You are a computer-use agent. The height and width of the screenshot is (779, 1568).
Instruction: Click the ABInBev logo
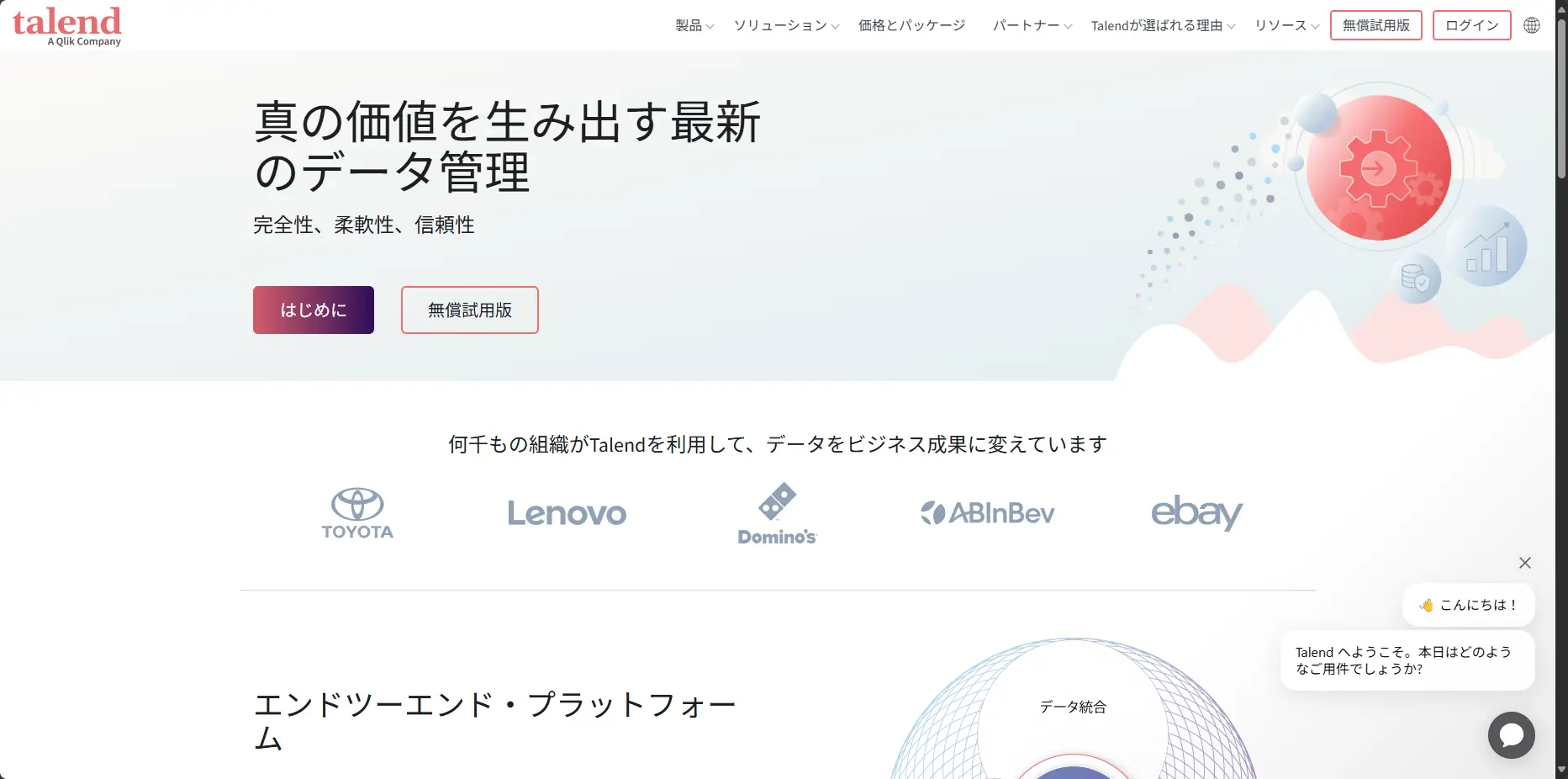tap(987, 513)
